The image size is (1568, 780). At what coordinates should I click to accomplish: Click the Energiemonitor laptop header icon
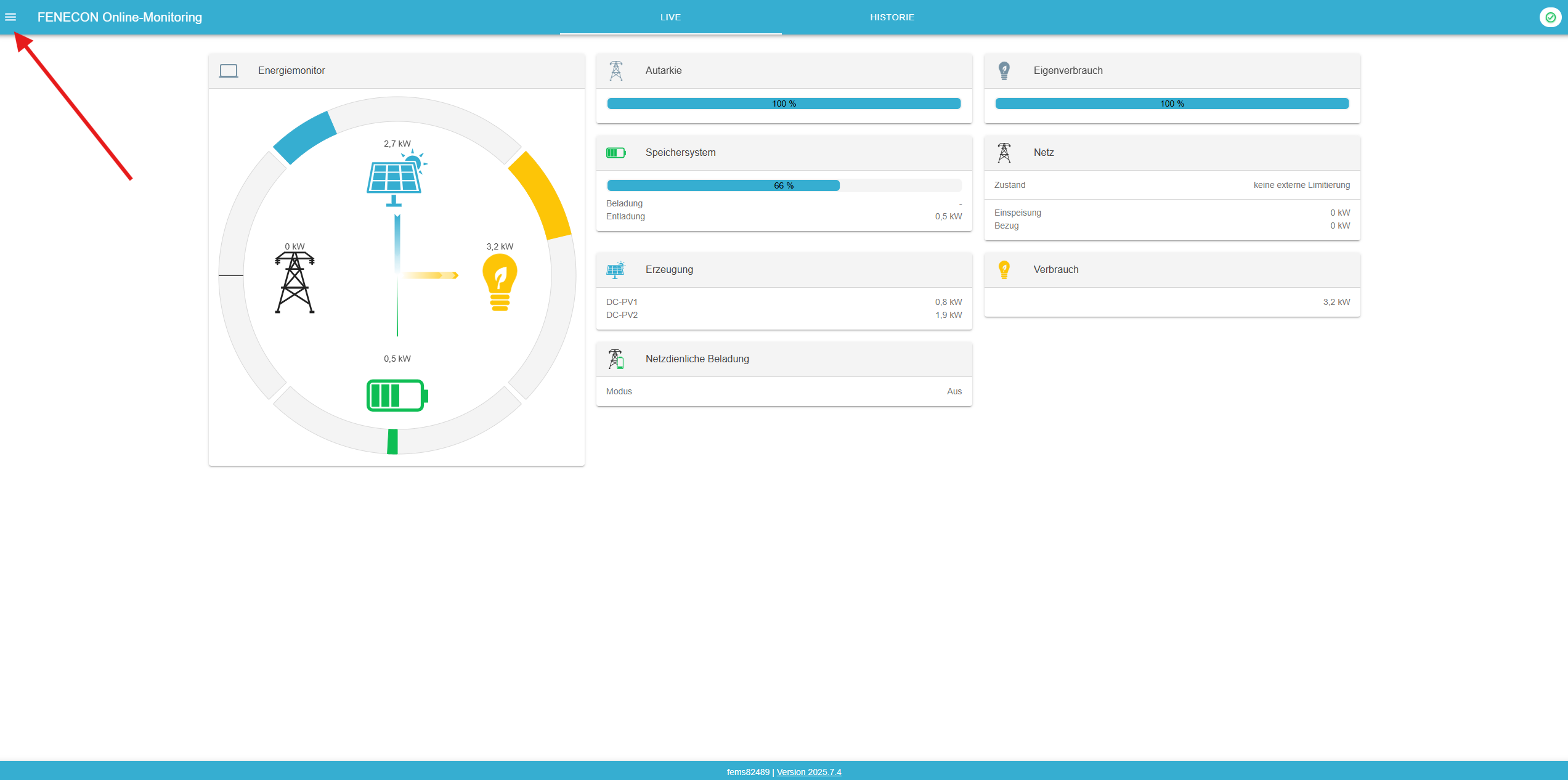pos(229,71)
